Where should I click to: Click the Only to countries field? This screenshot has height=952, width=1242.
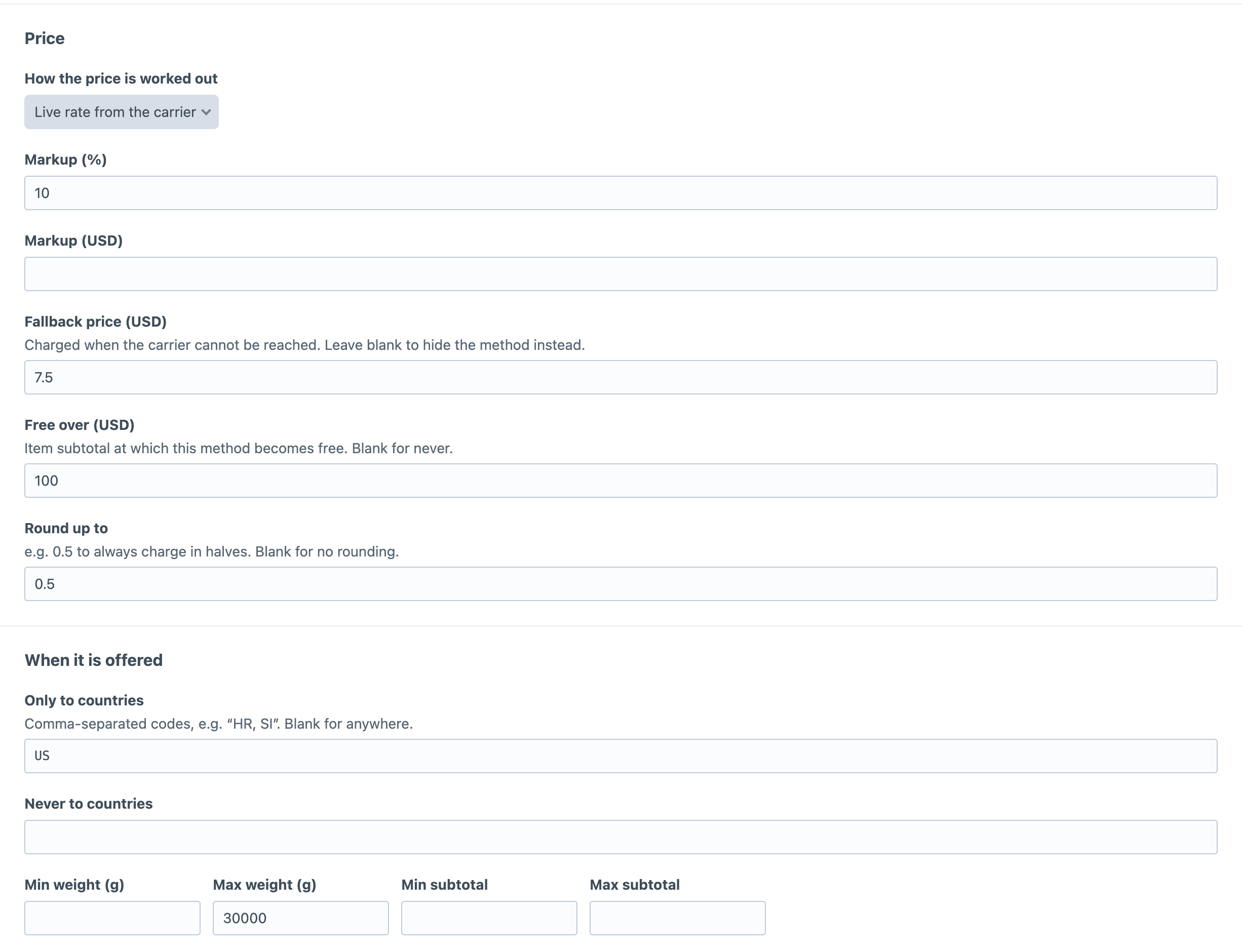tap(620, 756)
